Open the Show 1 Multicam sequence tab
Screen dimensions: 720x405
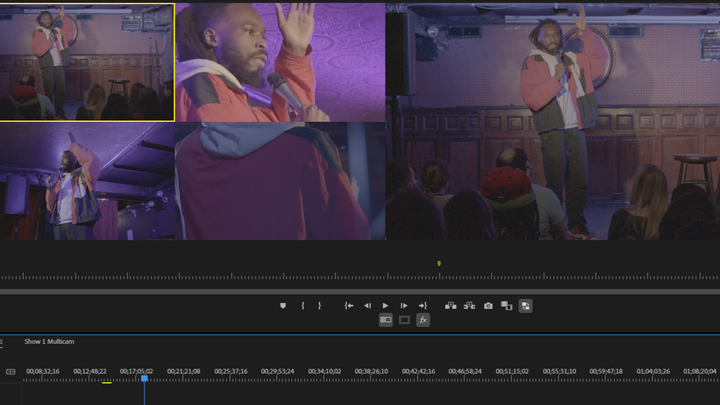(x=49, y=342)
